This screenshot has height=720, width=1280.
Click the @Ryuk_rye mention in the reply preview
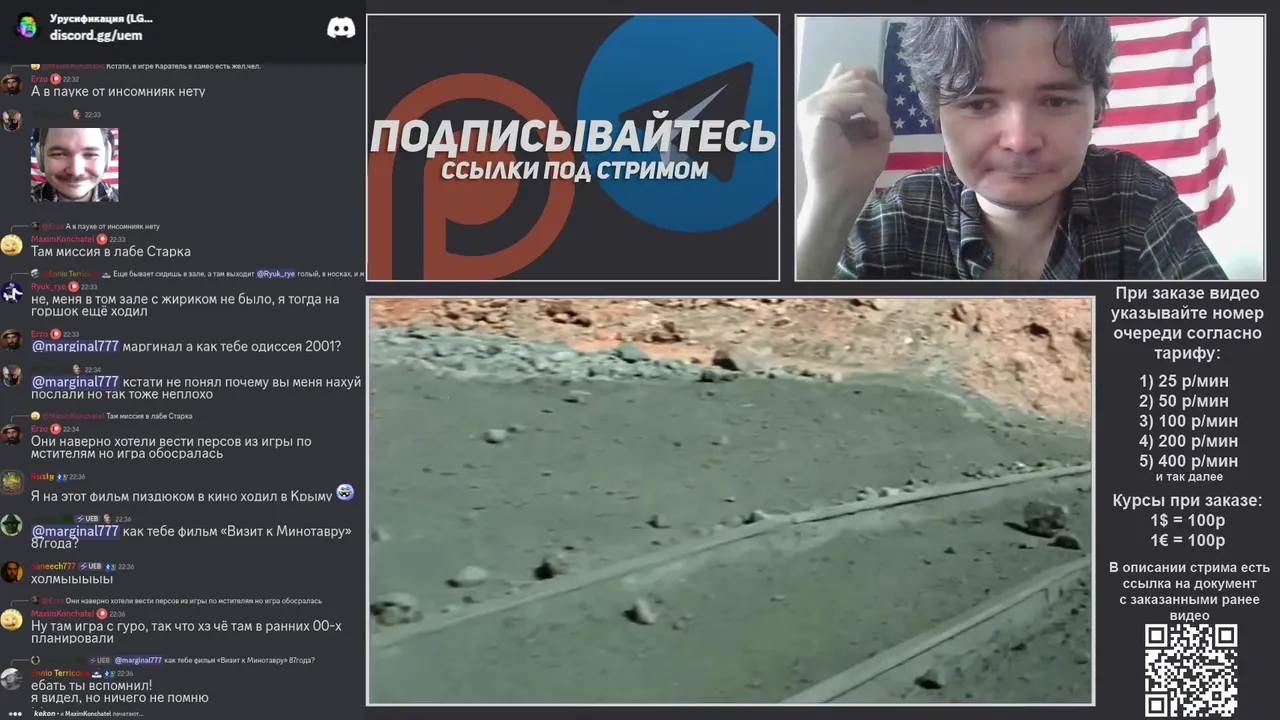276,273
